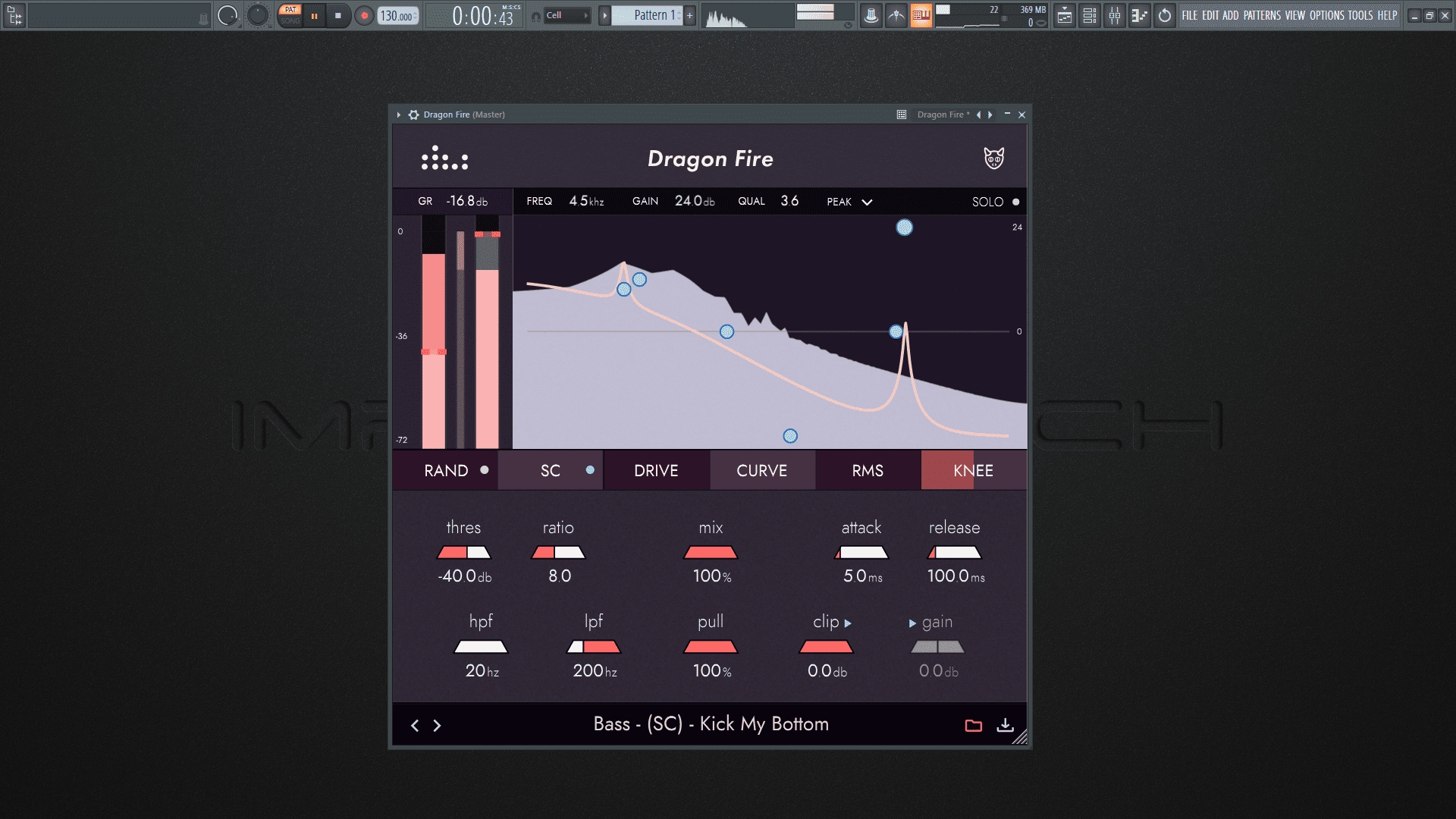Click the hpf slider
Screen dimensions: 1456x819
(481, 647)
